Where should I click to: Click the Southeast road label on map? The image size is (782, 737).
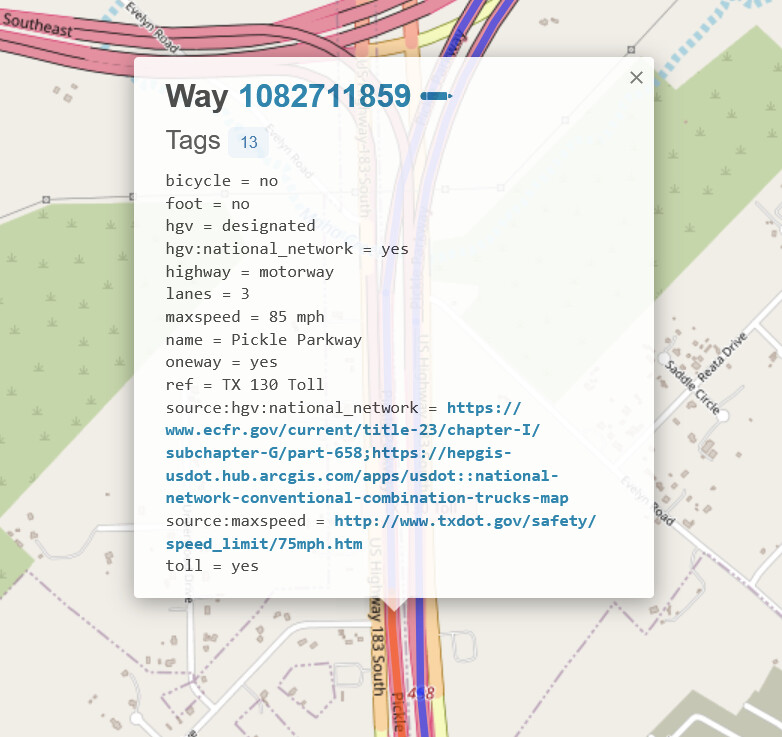click(x=37, y=29)
